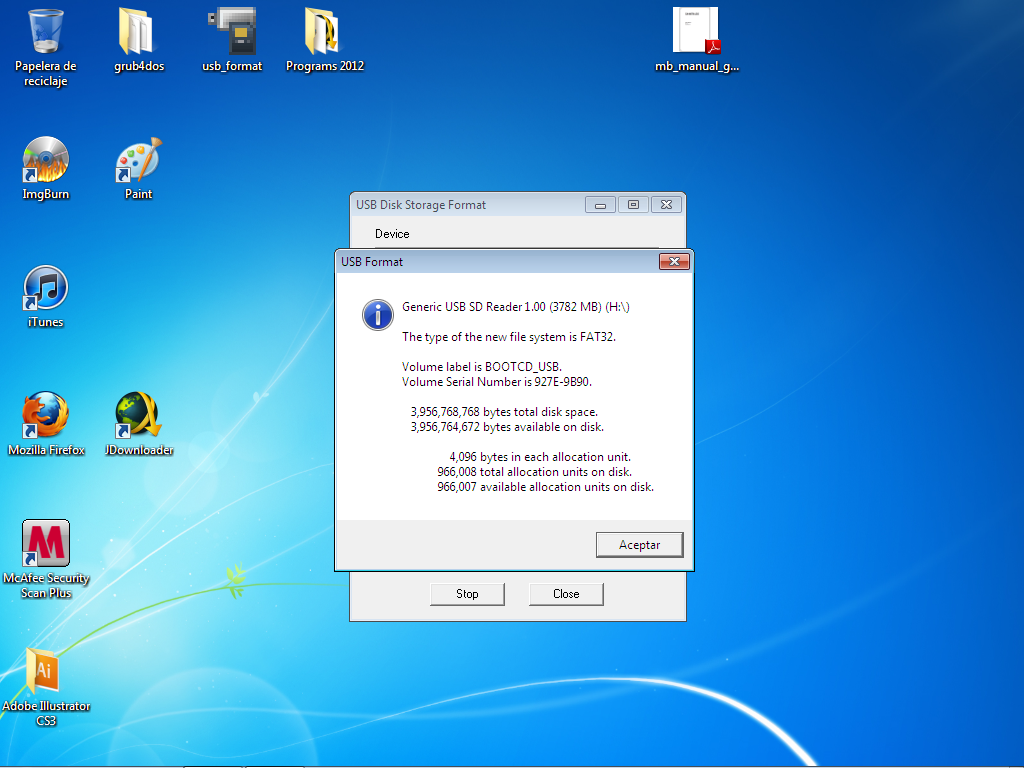Close the USB Format dialog with X

[675, 262]
